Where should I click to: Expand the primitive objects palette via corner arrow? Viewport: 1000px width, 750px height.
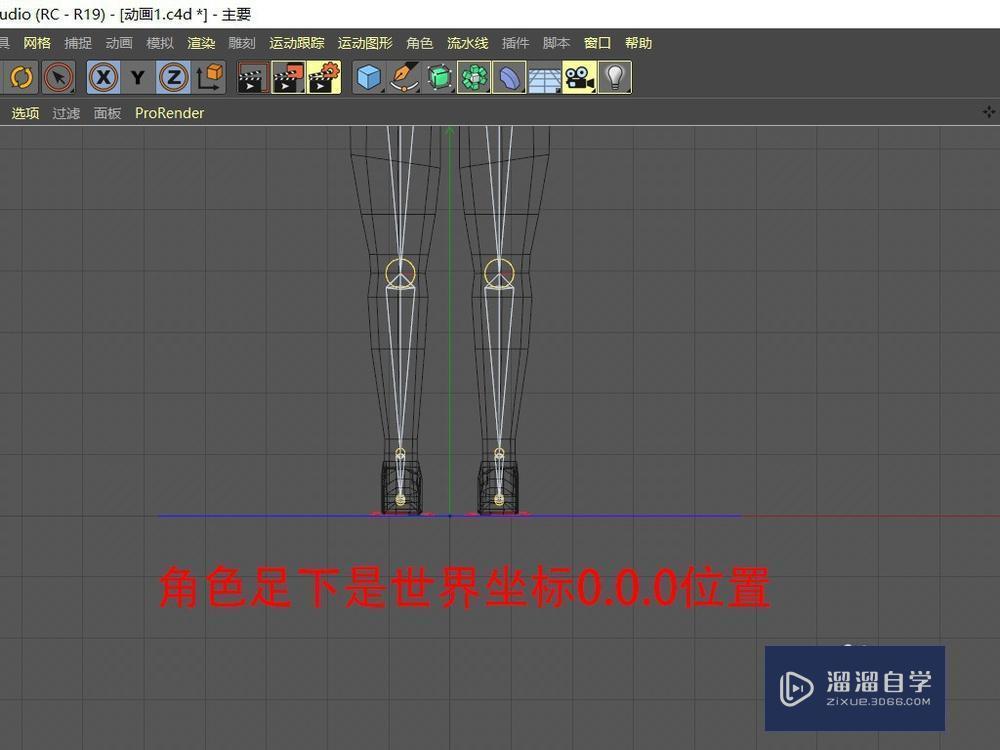[x=381, y=89]
